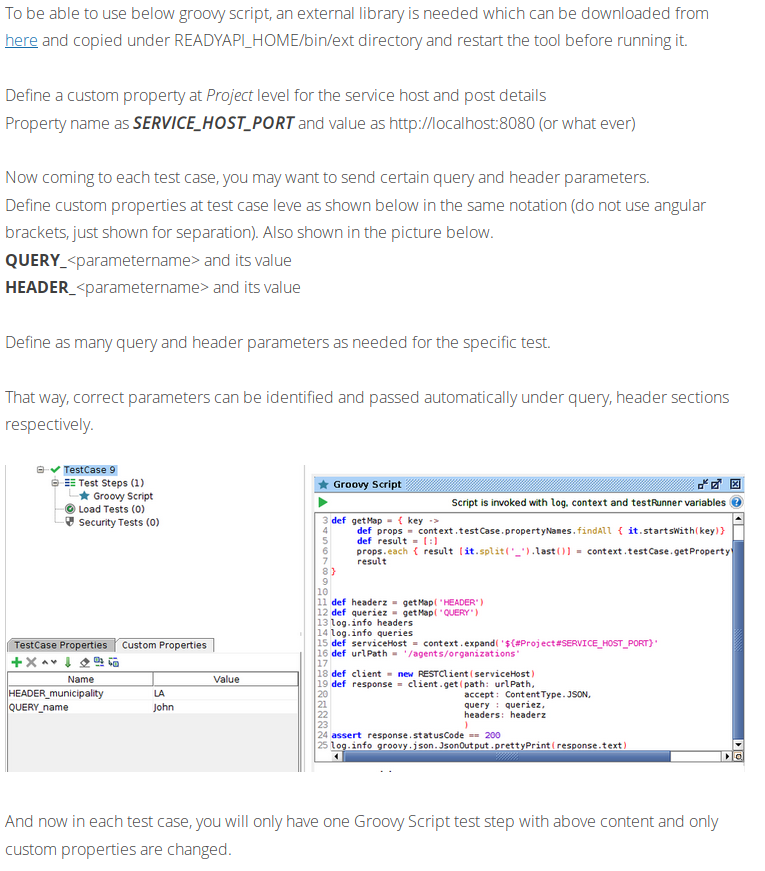
Task: Run the Groovy script with green play button
Action: [x=323, y=503]
